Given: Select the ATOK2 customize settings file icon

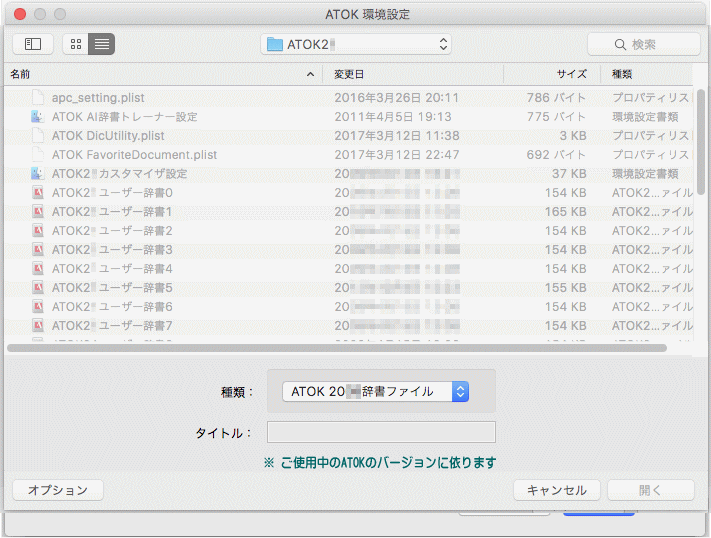Looking at the screenshot, I should [x=38, y=174].
